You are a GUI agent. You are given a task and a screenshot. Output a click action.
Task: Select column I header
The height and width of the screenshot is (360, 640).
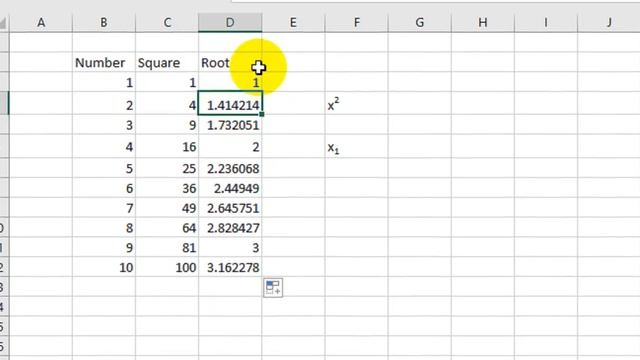(546, 22)
